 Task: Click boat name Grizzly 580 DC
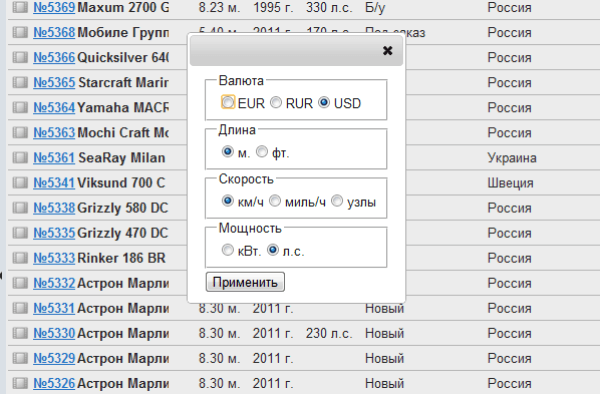click(x=123, y=208)
